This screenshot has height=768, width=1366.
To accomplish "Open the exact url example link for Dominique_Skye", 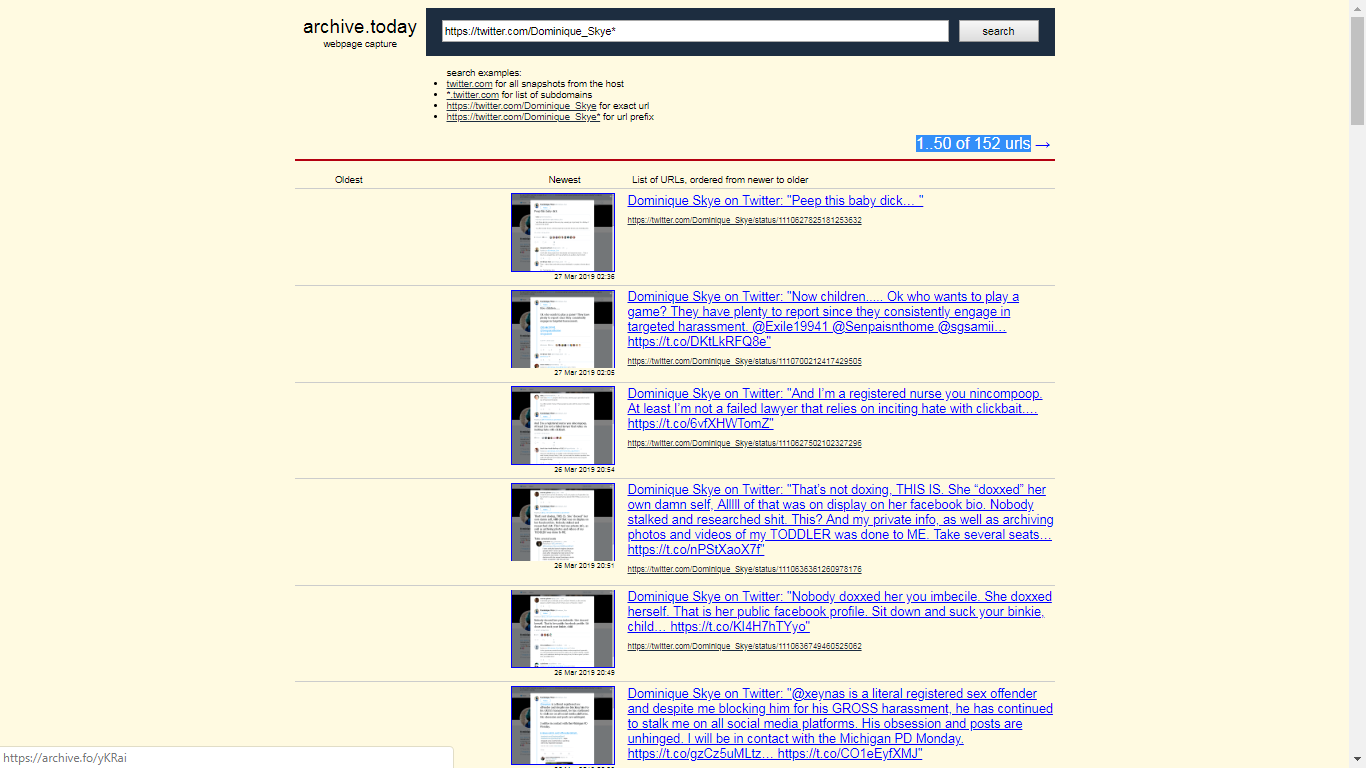I will pyautogui.click(x=521, y=106).
